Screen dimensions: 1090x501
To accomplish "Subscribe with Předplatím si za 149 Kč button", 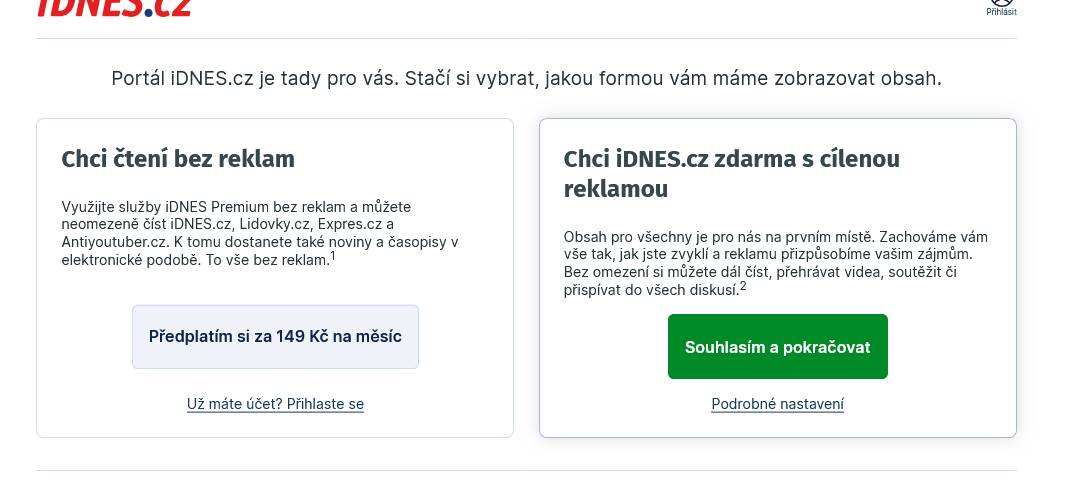I will [x=275, y=337].
